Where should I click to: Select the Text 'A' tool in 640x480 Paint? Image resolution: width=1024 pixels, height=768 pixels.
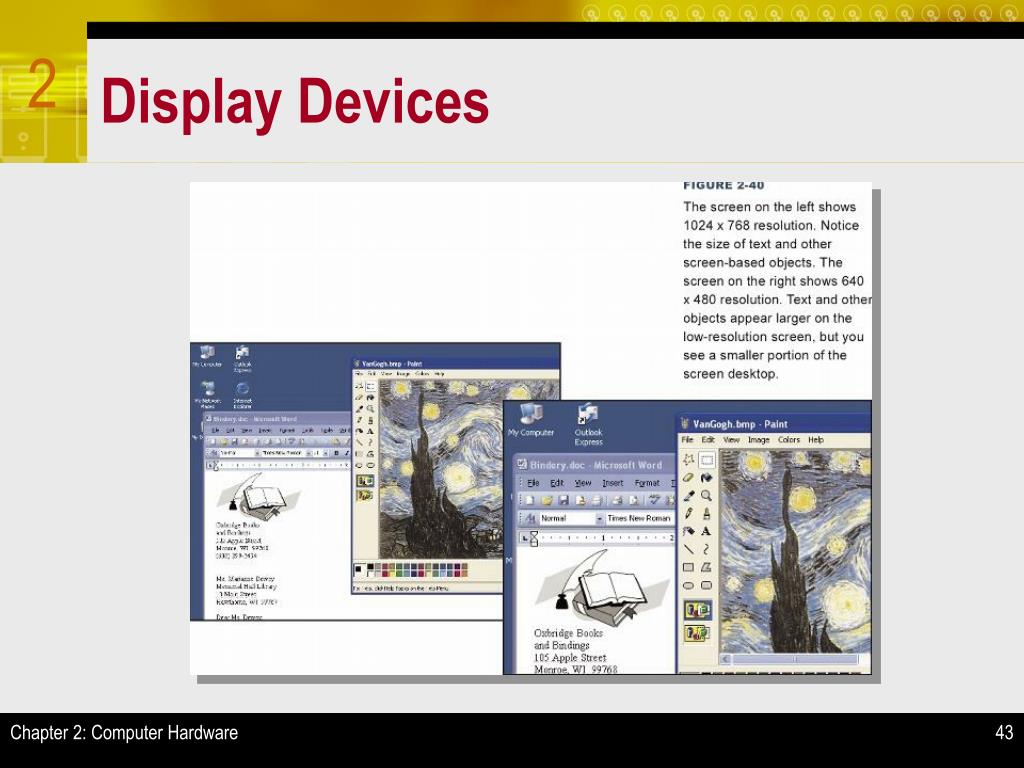tap(706, 531)
